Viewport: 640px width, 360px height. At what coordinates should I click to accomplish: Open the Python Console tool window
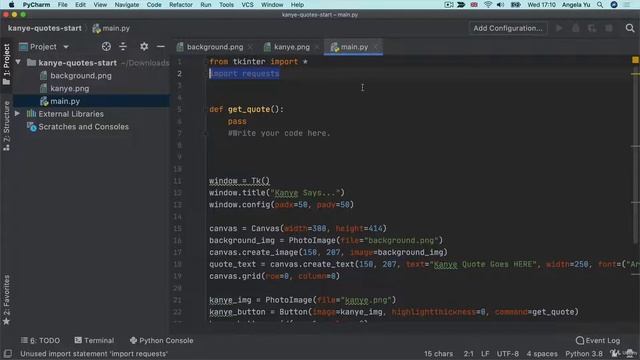(161, 340)
